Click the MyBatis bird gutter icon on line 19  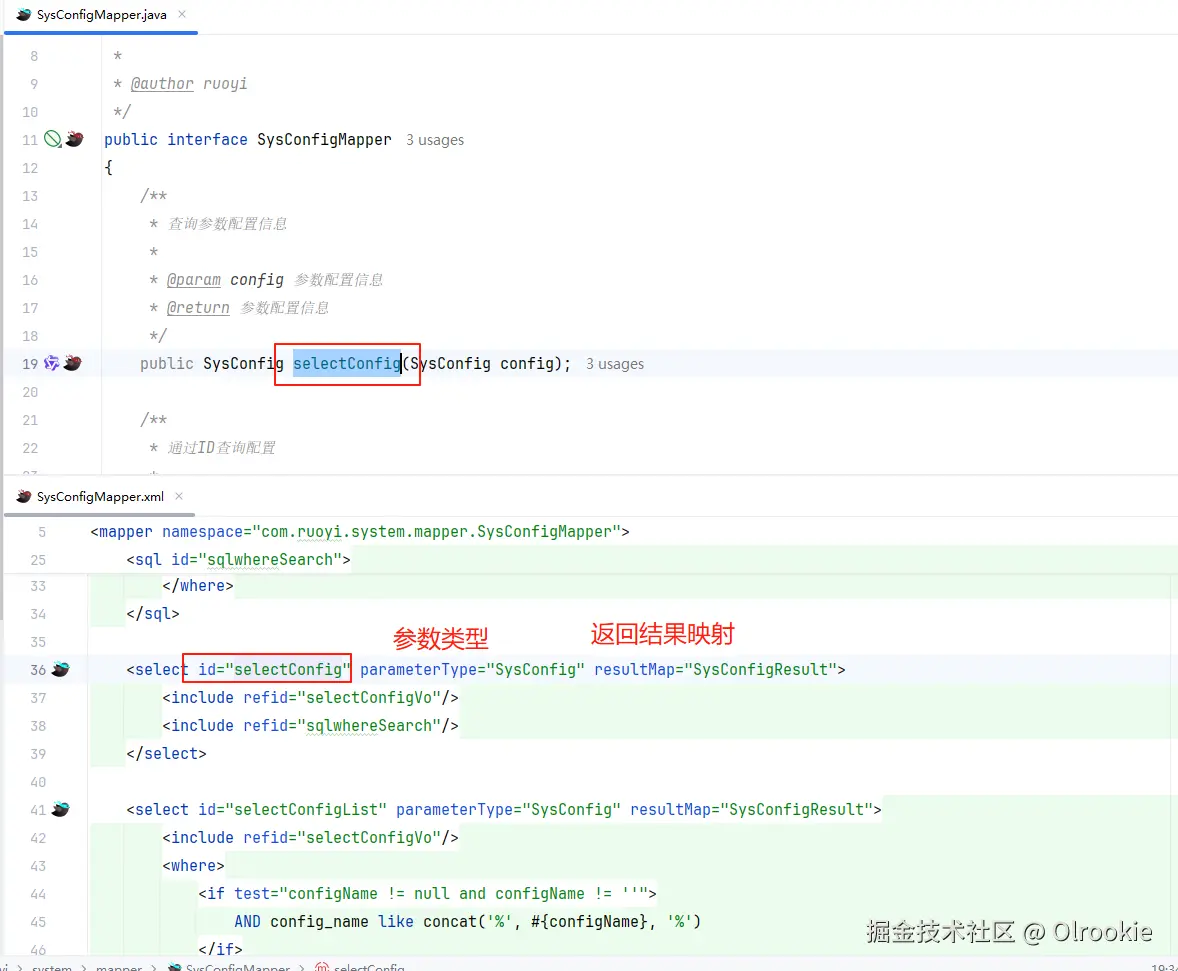click(x=73, y=363)
